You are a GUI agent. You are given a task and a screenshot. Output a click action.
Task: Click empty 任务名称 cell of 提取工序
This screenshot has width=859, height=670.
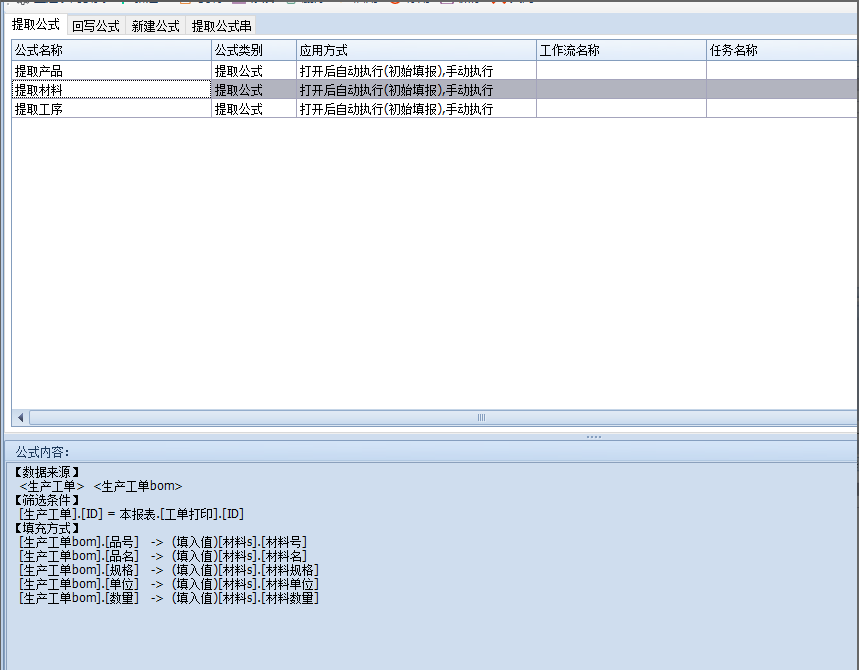point(780,109)
